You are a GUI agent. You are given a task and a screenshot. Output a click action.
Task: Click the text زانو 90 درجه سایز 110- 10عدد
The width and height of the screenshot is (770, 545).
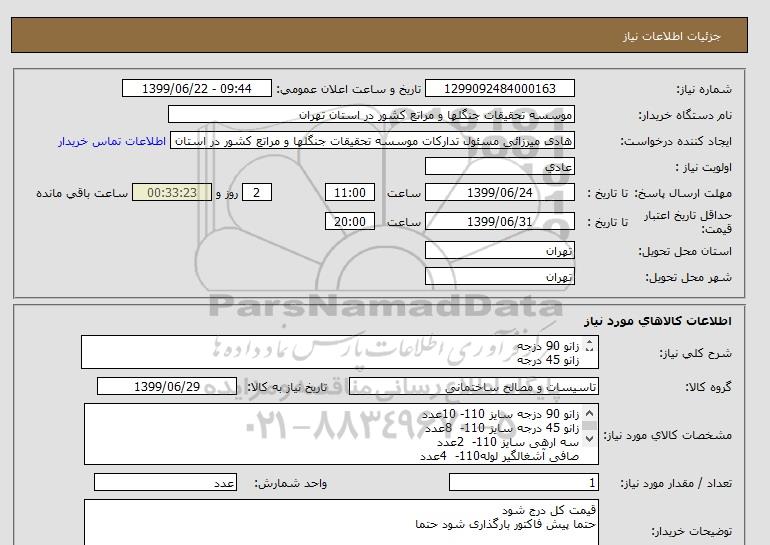500,414
